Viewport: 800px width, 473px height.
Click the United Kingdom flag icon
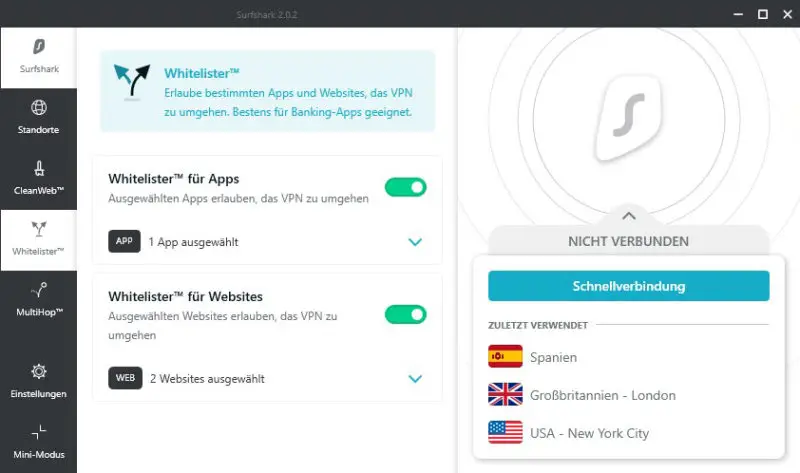(x=505, y=394)
